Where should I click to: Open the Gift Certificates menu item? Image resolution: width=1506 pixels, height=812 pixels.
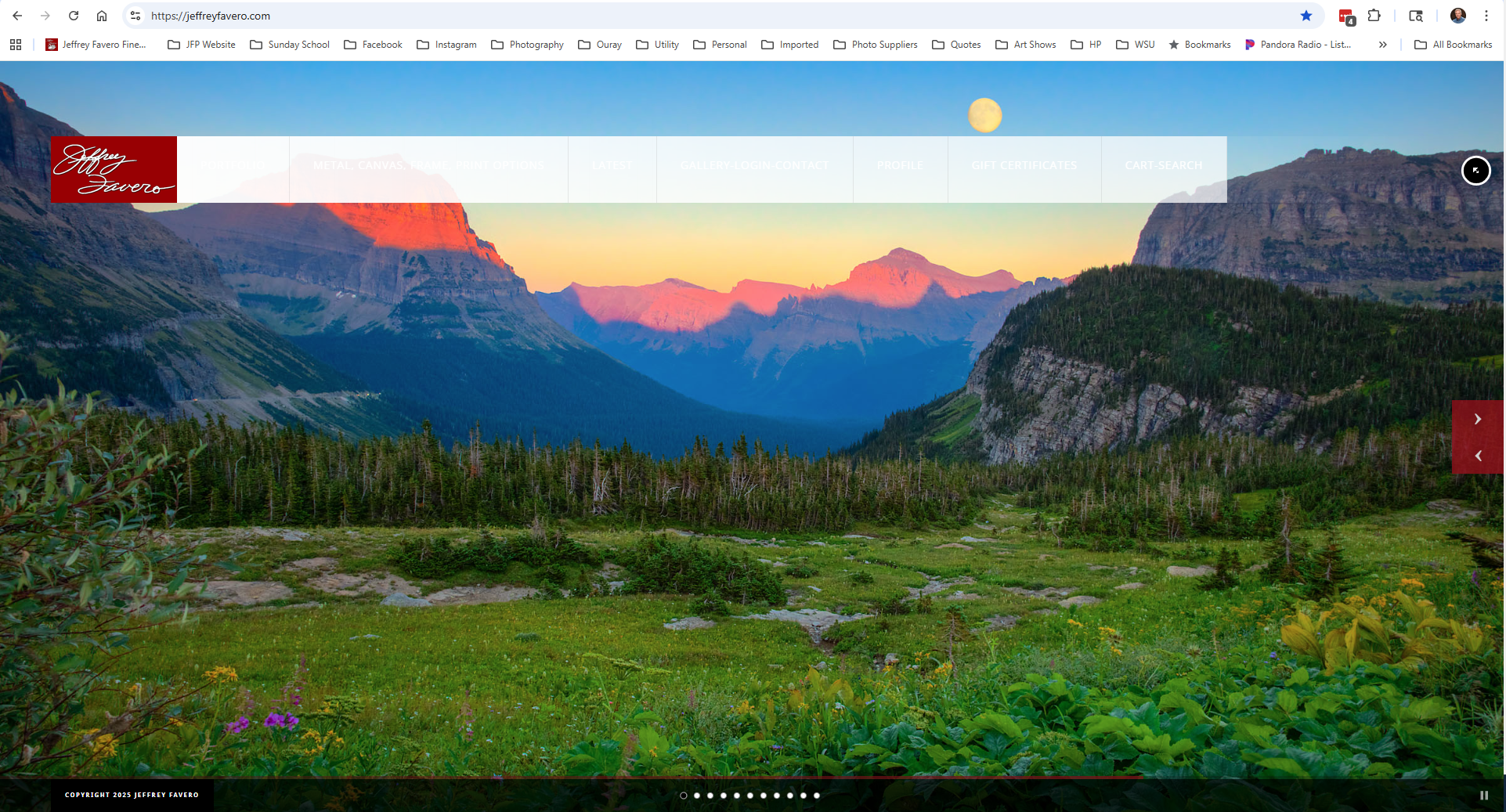[1024, 165]
